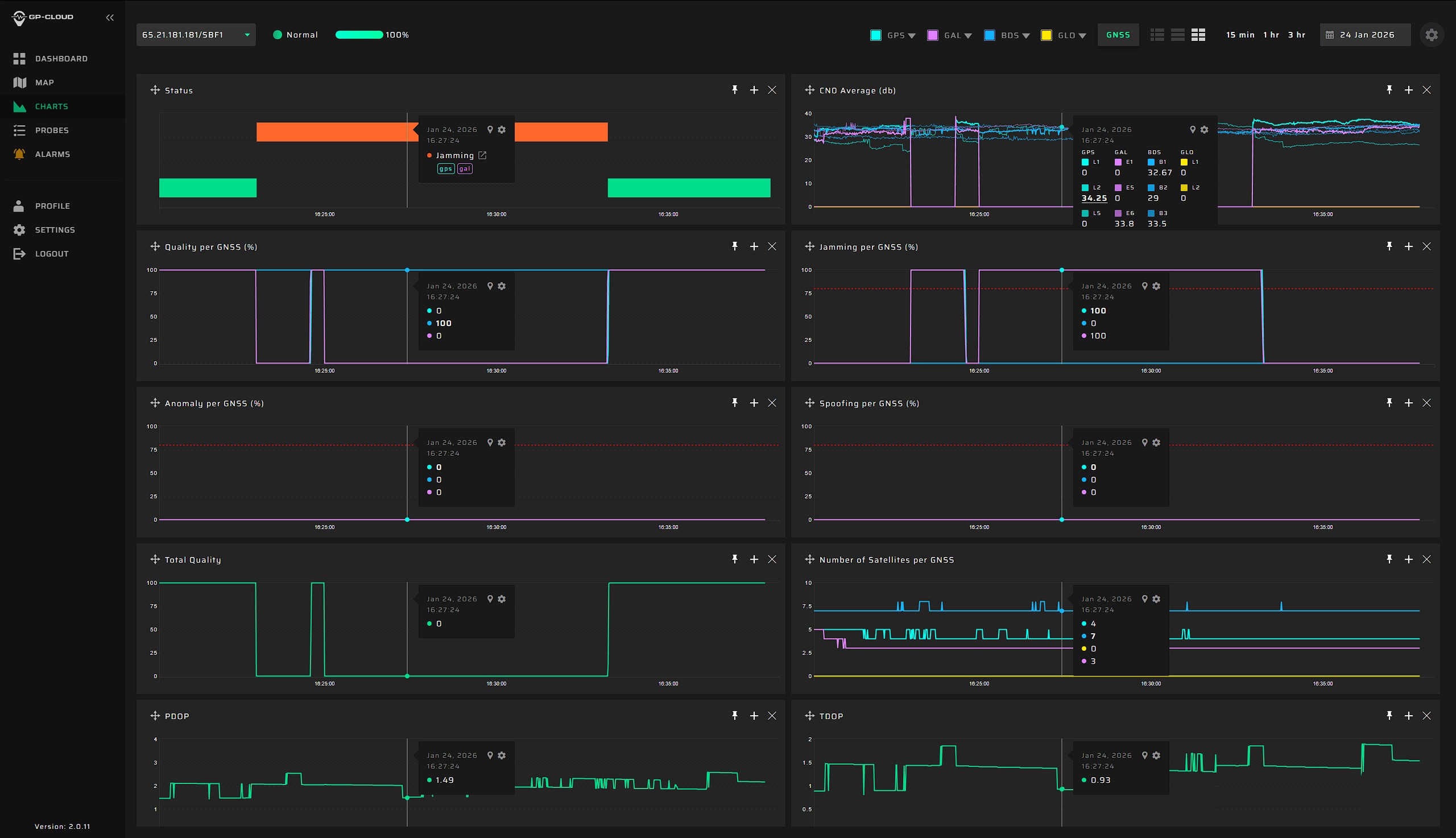
Task: Set time range to 15 min
Action: tap(1240, 35)
